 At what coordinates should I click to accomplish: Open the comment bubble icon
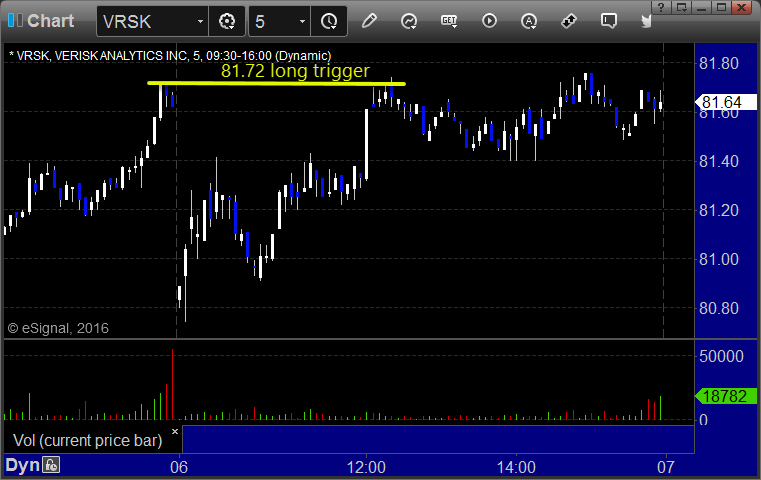[x=609, y=21]
